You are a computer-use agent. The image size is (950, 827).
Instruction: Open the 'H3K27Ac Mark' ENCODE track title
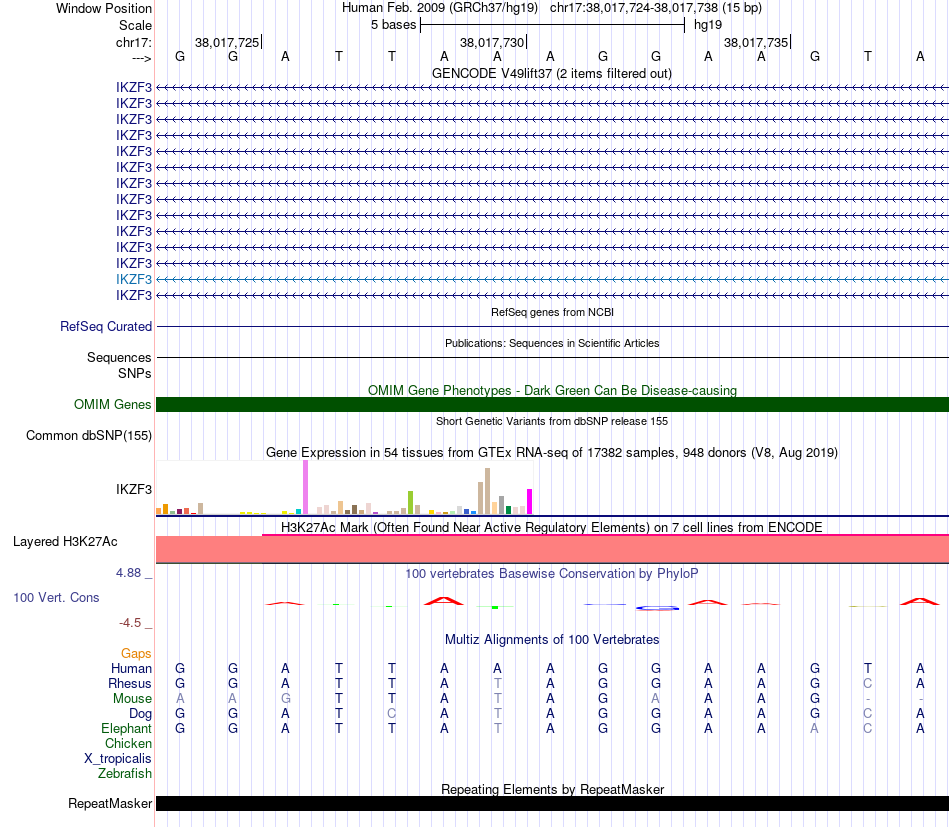coord(552,527)
